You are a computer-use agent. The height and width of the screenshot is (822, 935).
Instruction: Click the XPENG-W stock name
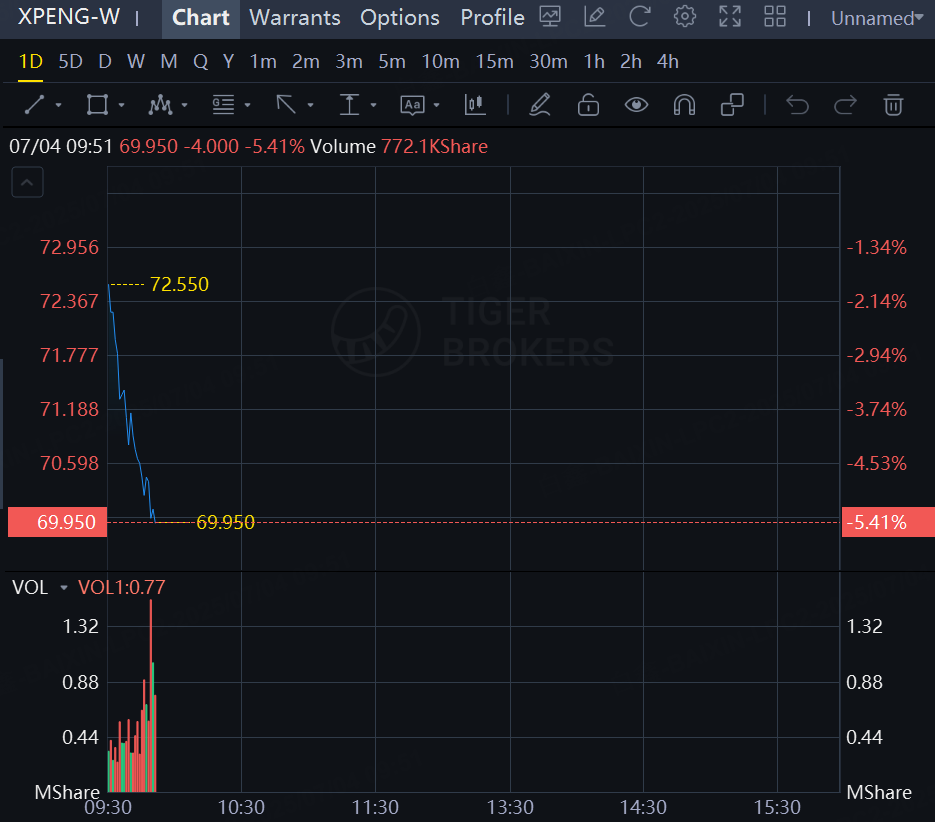[x=69, y=17]
